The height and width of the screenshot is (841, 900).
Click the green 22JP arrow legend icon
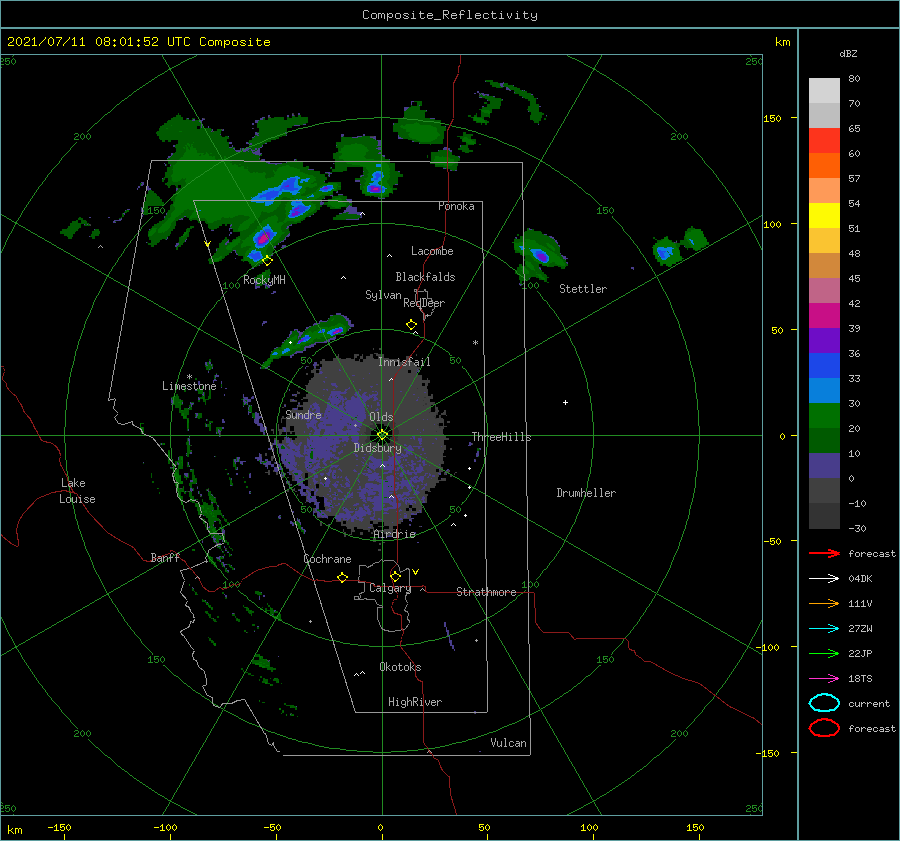(824, 653)
